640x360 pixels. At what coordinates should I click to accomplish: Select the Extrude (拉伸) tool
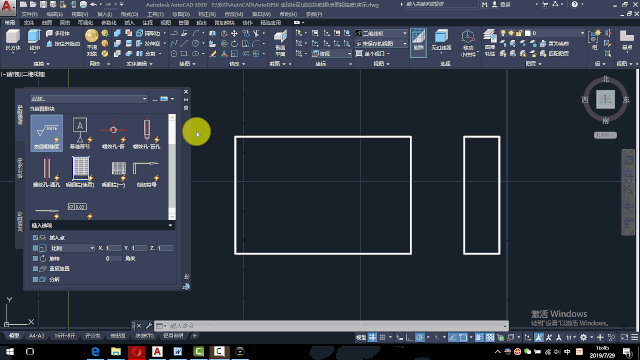34,40
